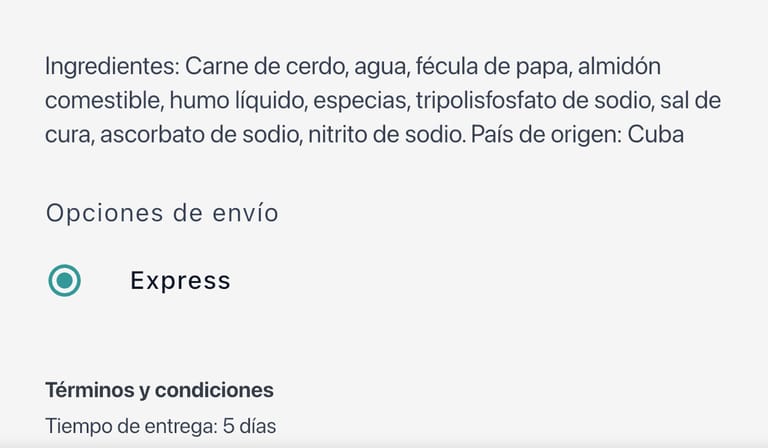This screenshot has width=768, height=448.
Task: Click the 'Términos y condiciones' heading
Action: tap(159, 390)
